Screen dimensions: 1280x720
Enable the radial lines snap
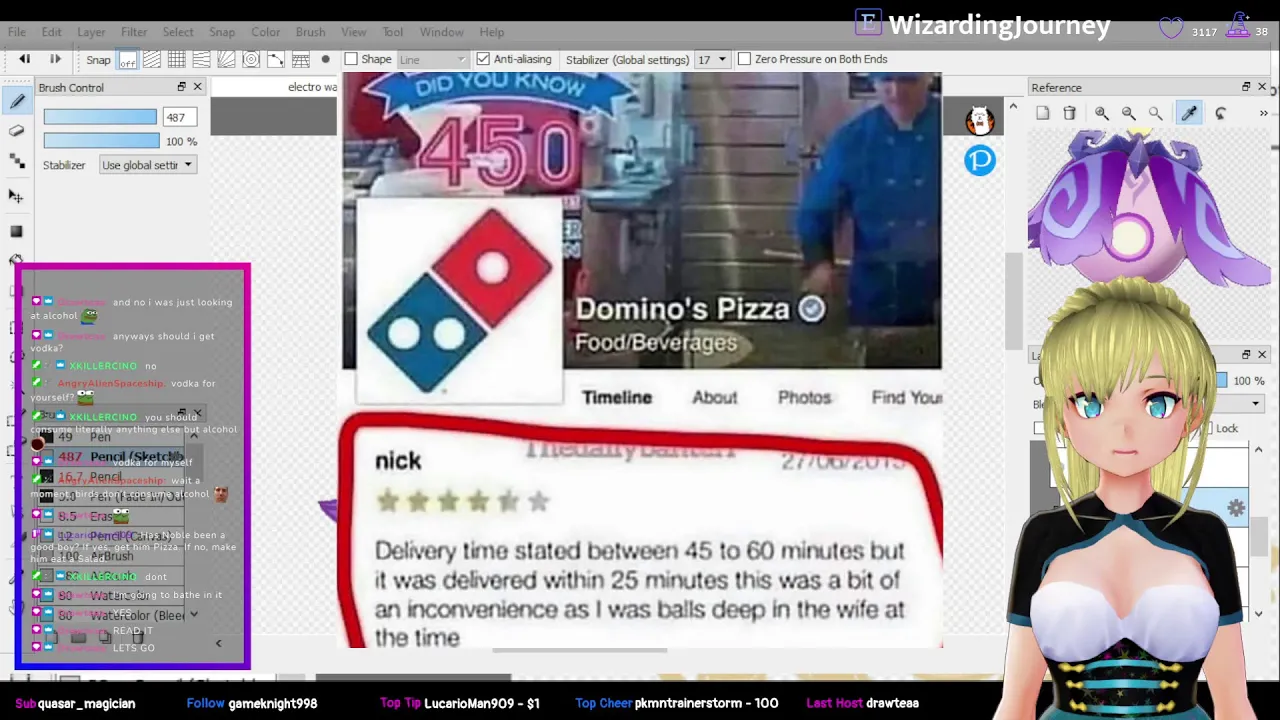[226, 60]
